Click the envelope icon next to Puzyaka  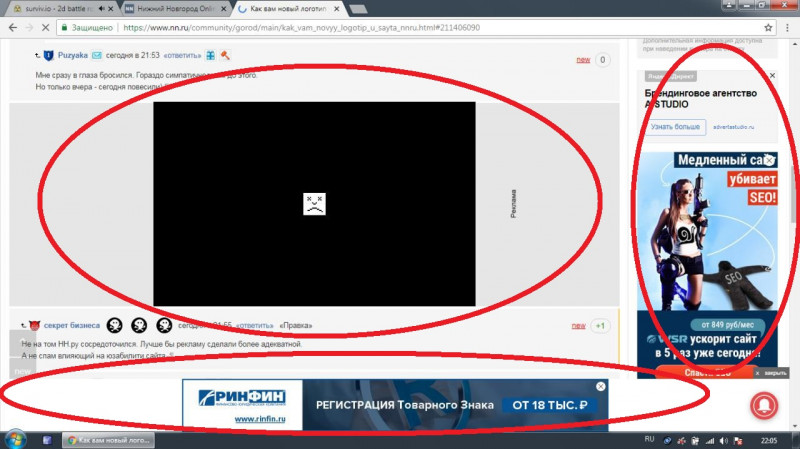[x=97, y=56]
